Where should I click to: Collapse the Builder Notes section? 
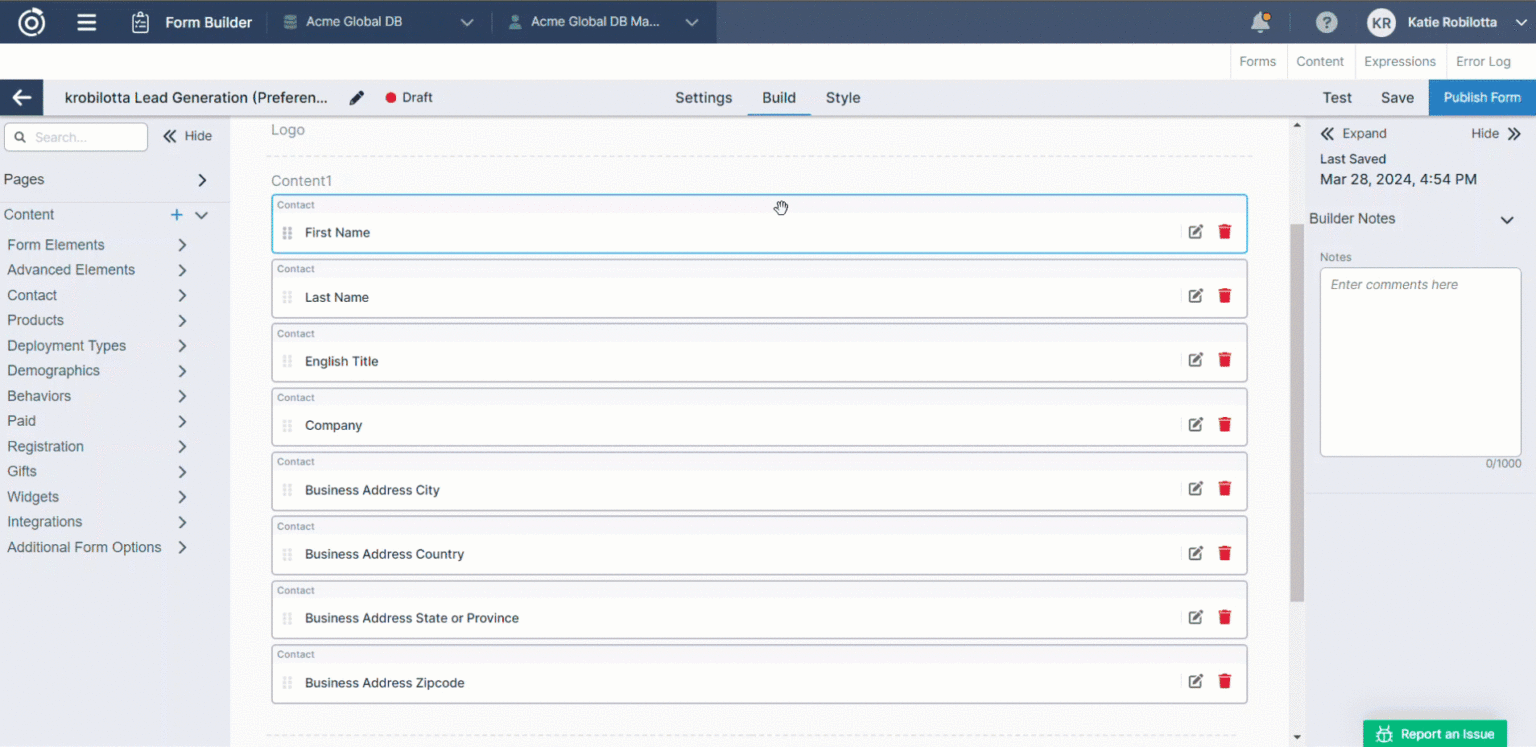pyautogui.click(x=1506, y=220)
